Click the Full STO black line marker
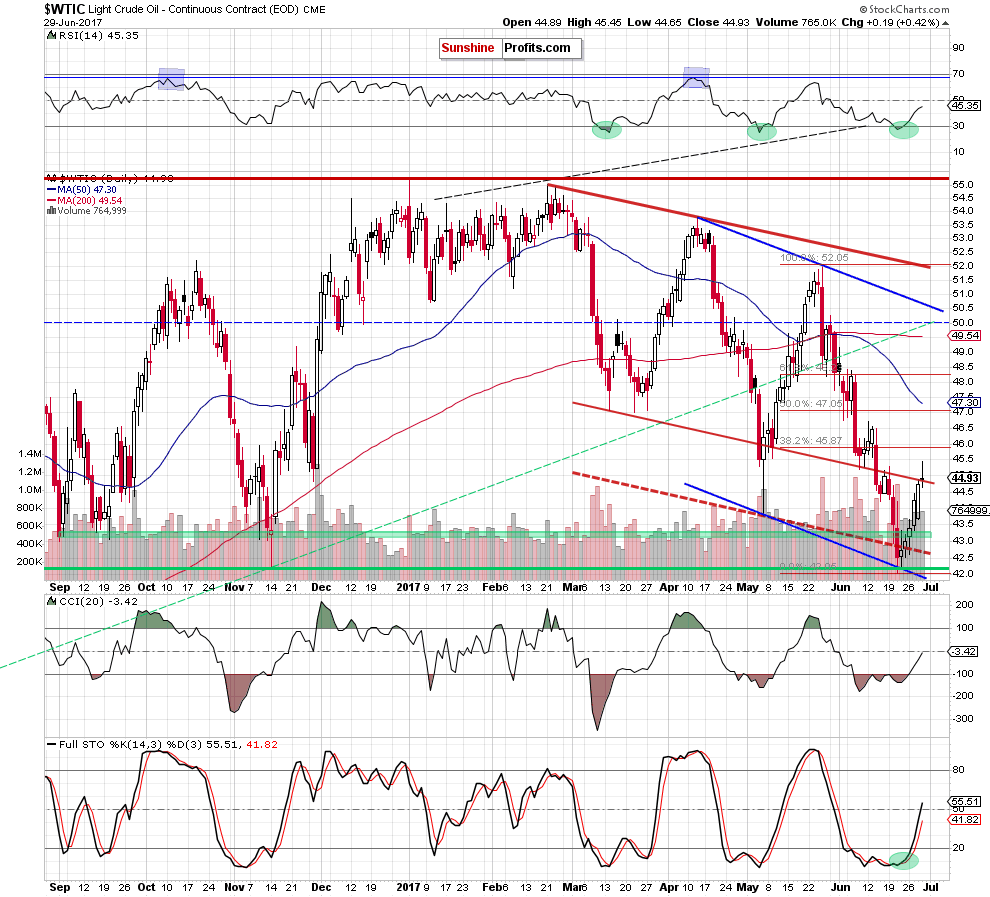990x897 pixels. [52, 745]
